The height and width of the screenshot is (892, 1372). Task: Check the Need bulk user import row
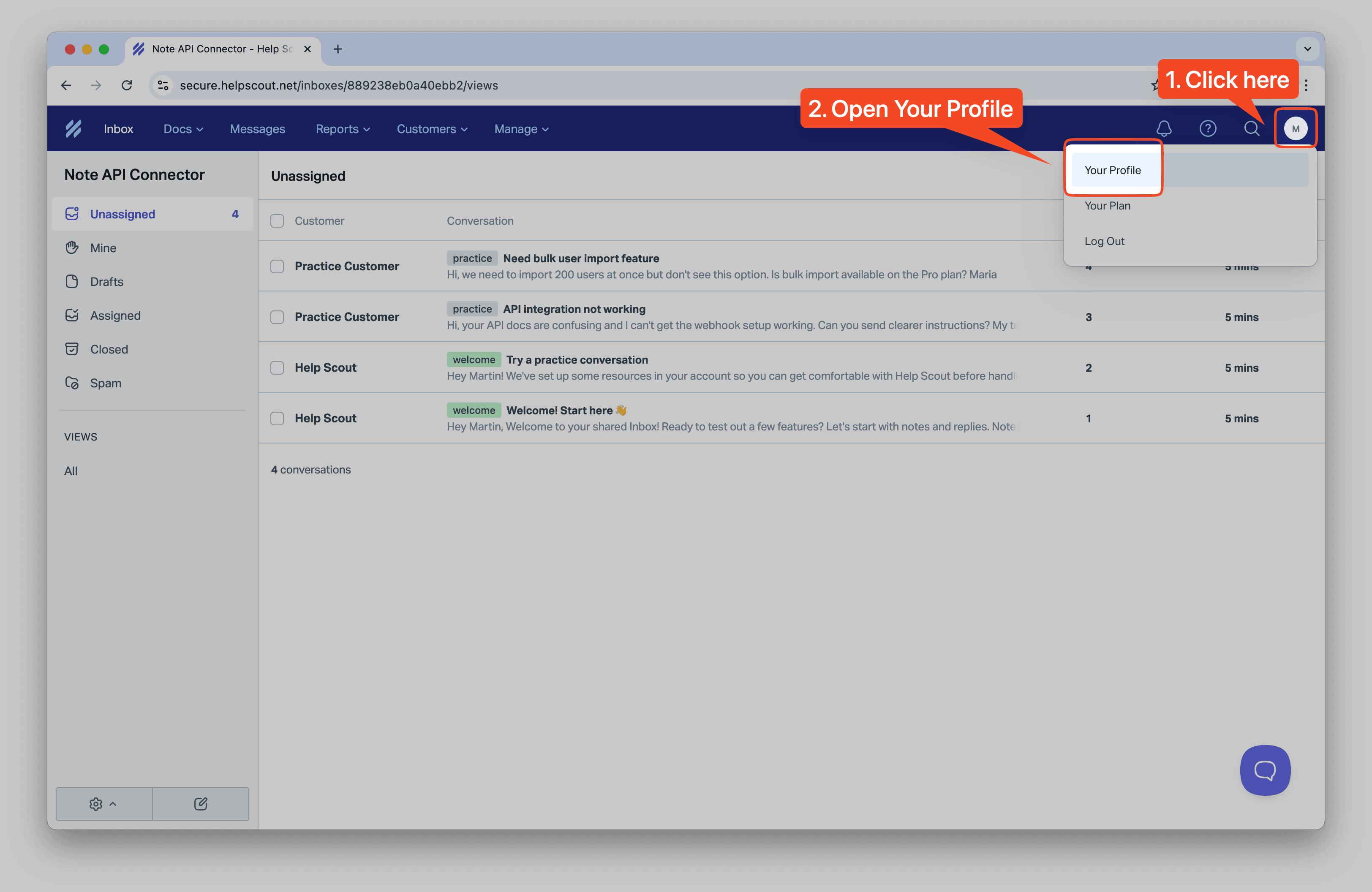pos(277,266)
